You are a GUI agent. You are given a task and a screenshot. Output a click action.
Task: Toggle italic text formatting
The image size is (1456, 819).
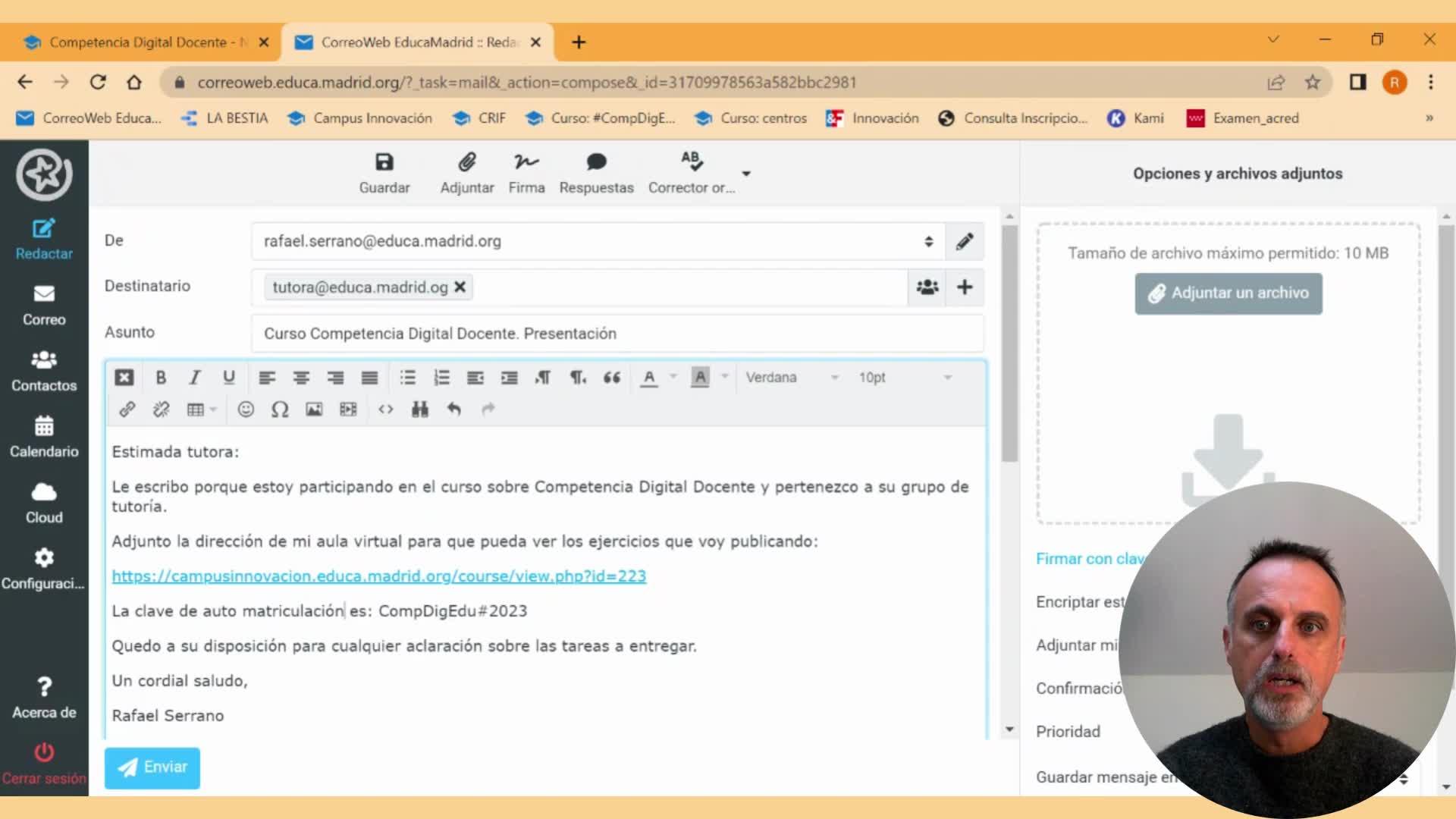tap(195, 378)
